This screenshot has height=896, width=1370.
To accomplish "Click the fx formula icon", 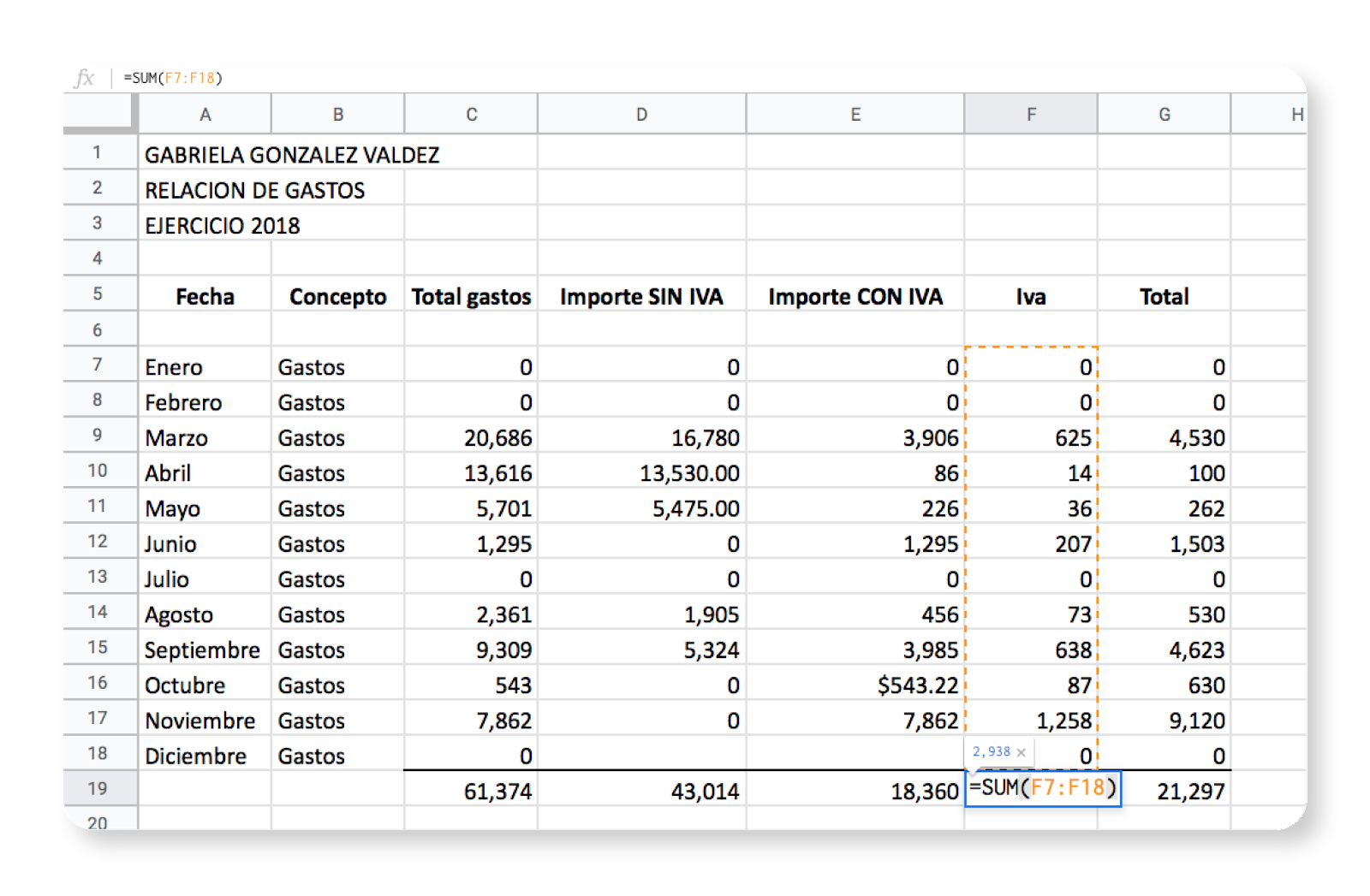I will pyautogui.click(x=84, y=78).
